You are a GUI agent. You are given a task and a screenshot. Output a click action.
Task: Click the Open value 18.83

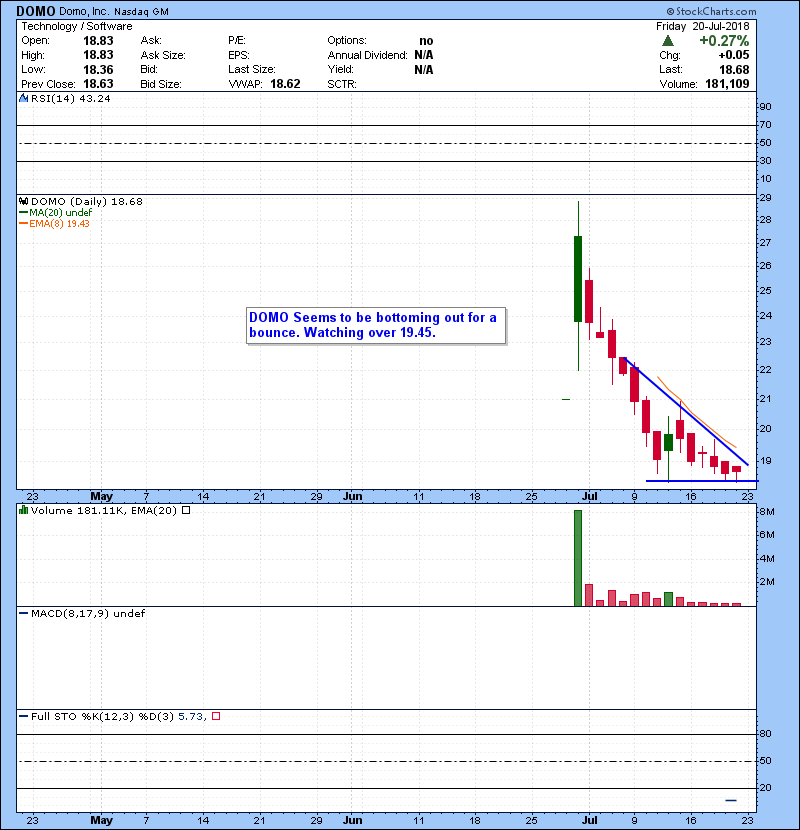tap(98, 41)
